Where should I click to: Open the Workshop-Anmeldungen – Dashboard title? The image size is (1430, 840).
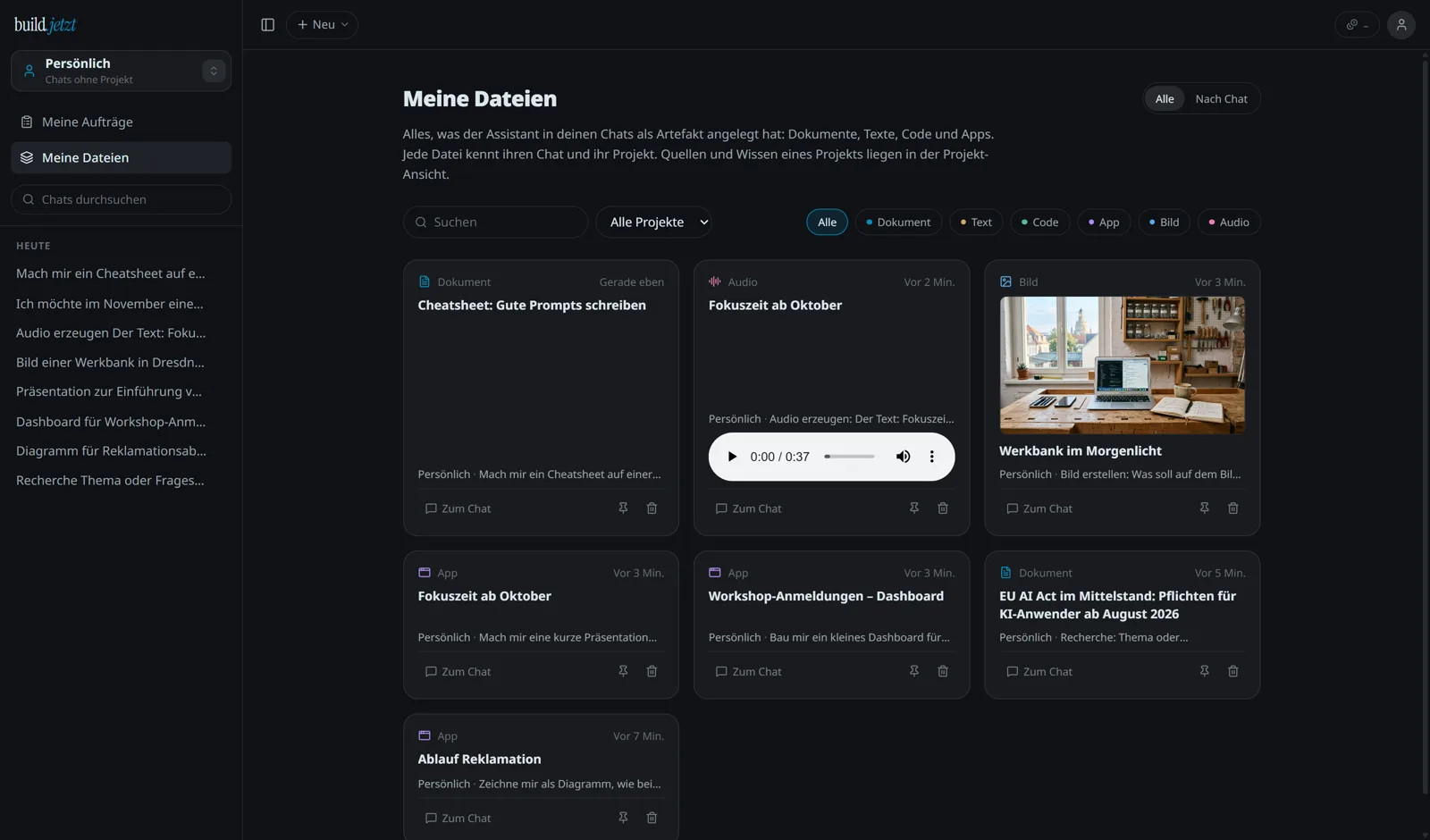tap(826, 596)
